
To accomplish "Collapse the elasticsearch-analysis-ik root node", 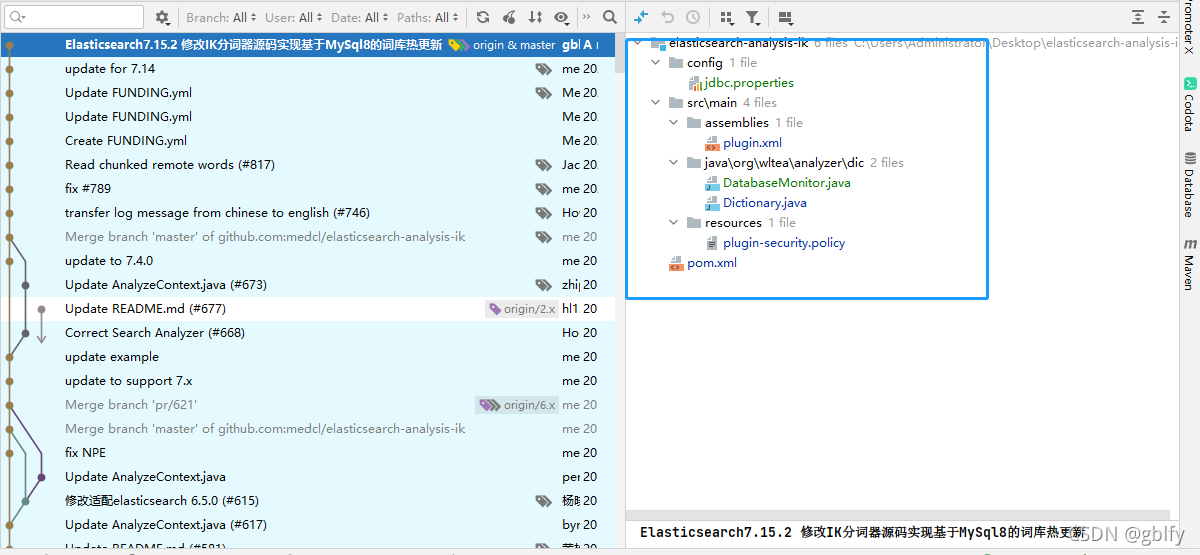I will (x=637, y=43).
